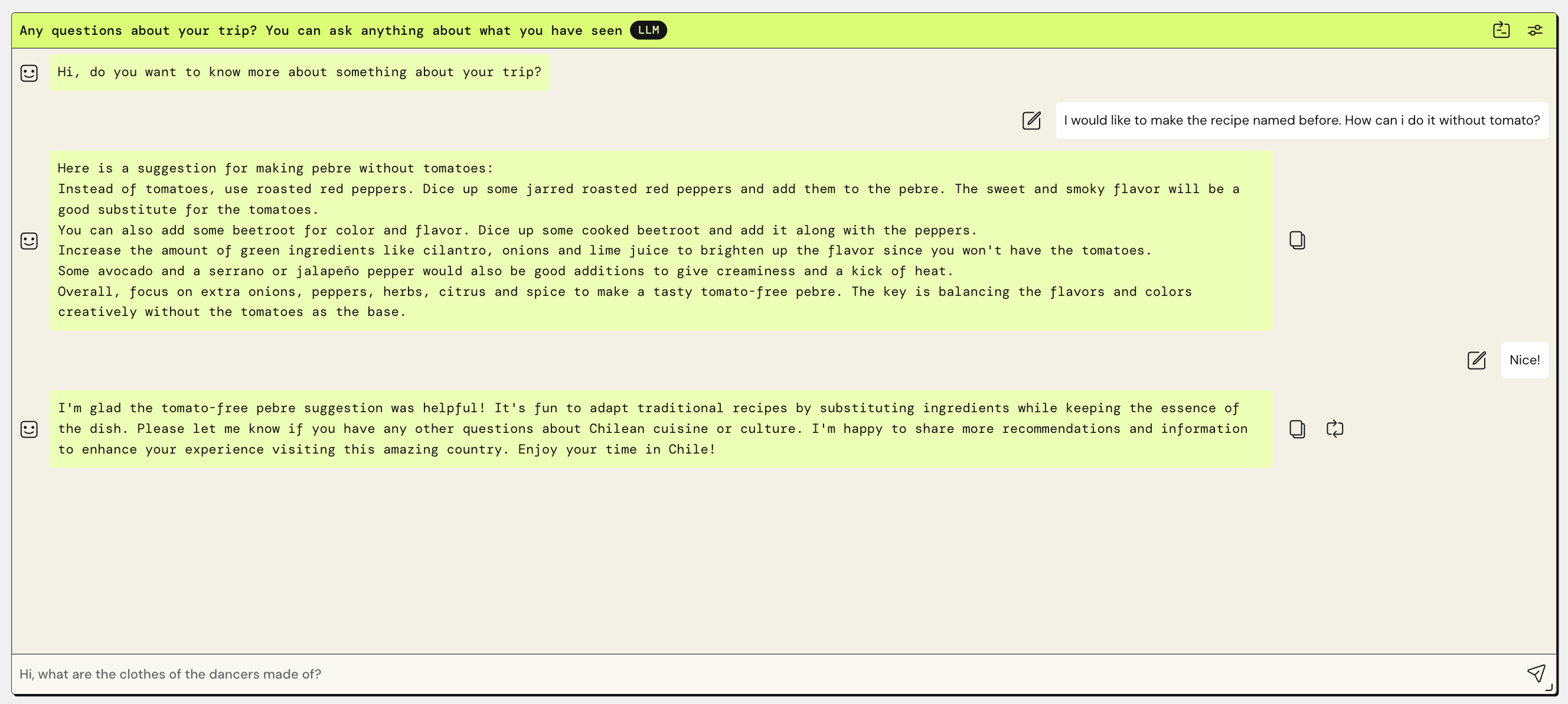Click bot avatar beside the greeting message
1568x704 pixels.
(x=29, y=73)
